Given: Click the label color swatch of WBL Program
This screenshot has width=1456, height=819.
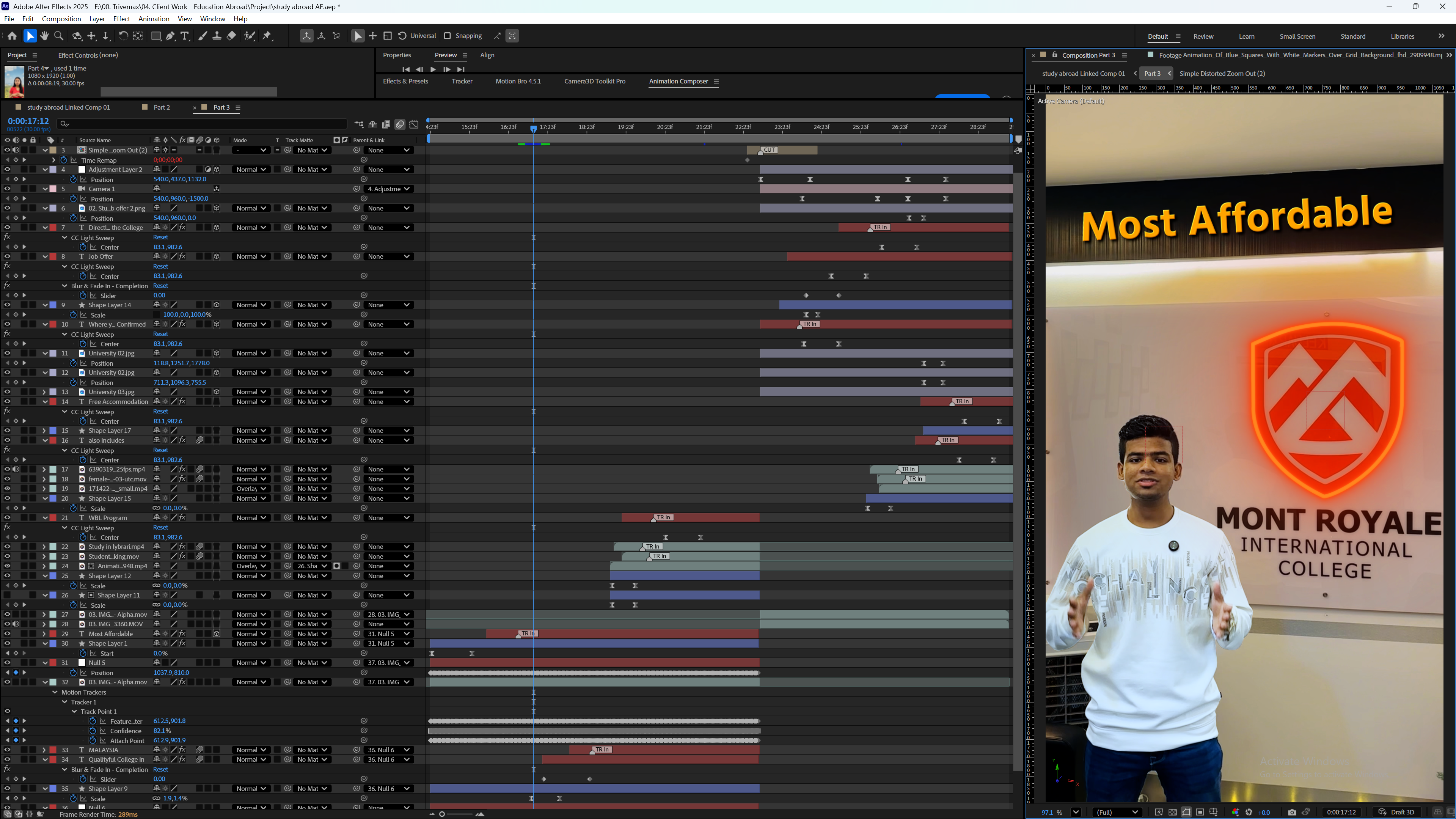Looking at the screenshot, I should [53, 518].
